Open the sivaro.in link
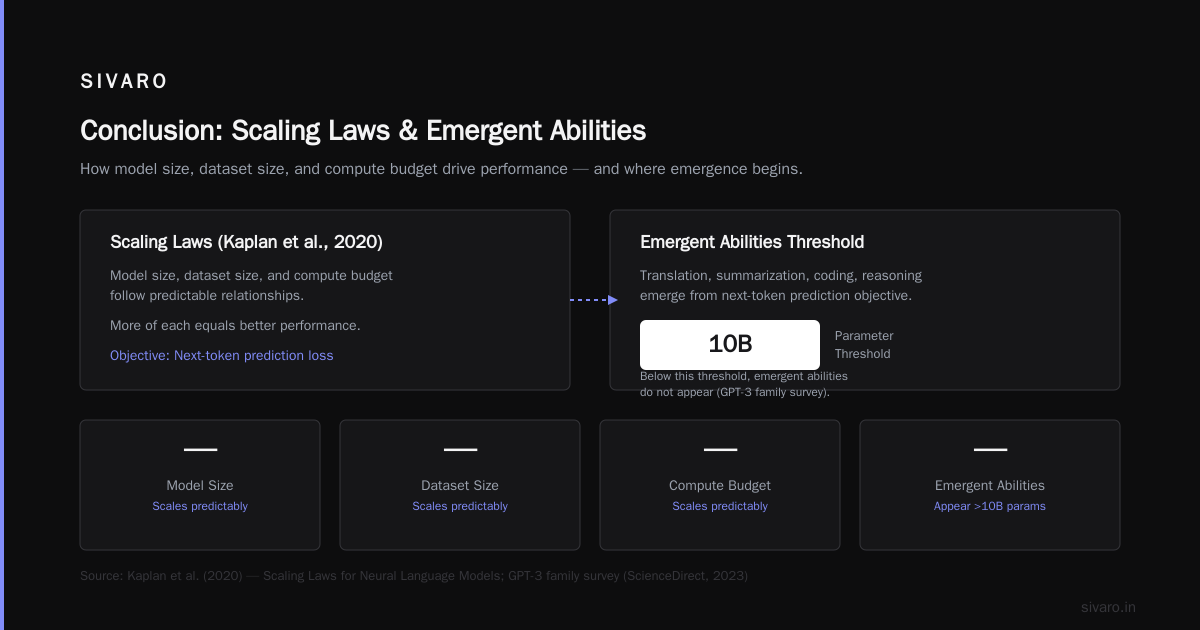Viewport: 1200px width, 630px height. tap(1108, 607)
